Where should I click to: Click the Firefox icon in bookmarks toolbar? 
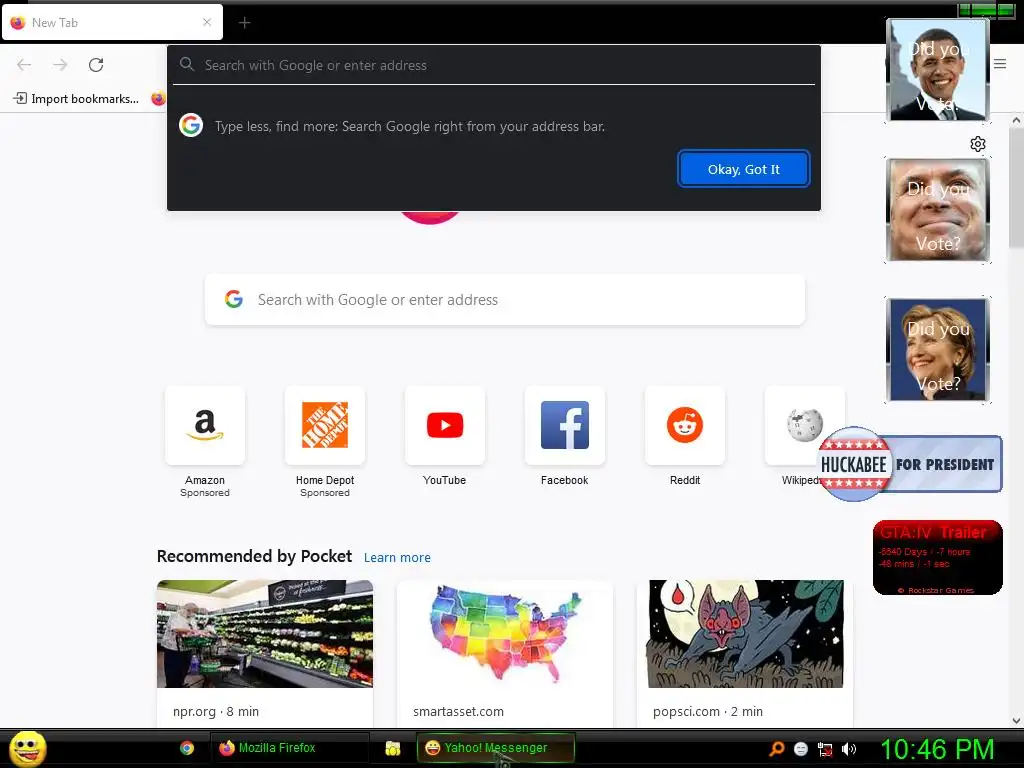158,99
